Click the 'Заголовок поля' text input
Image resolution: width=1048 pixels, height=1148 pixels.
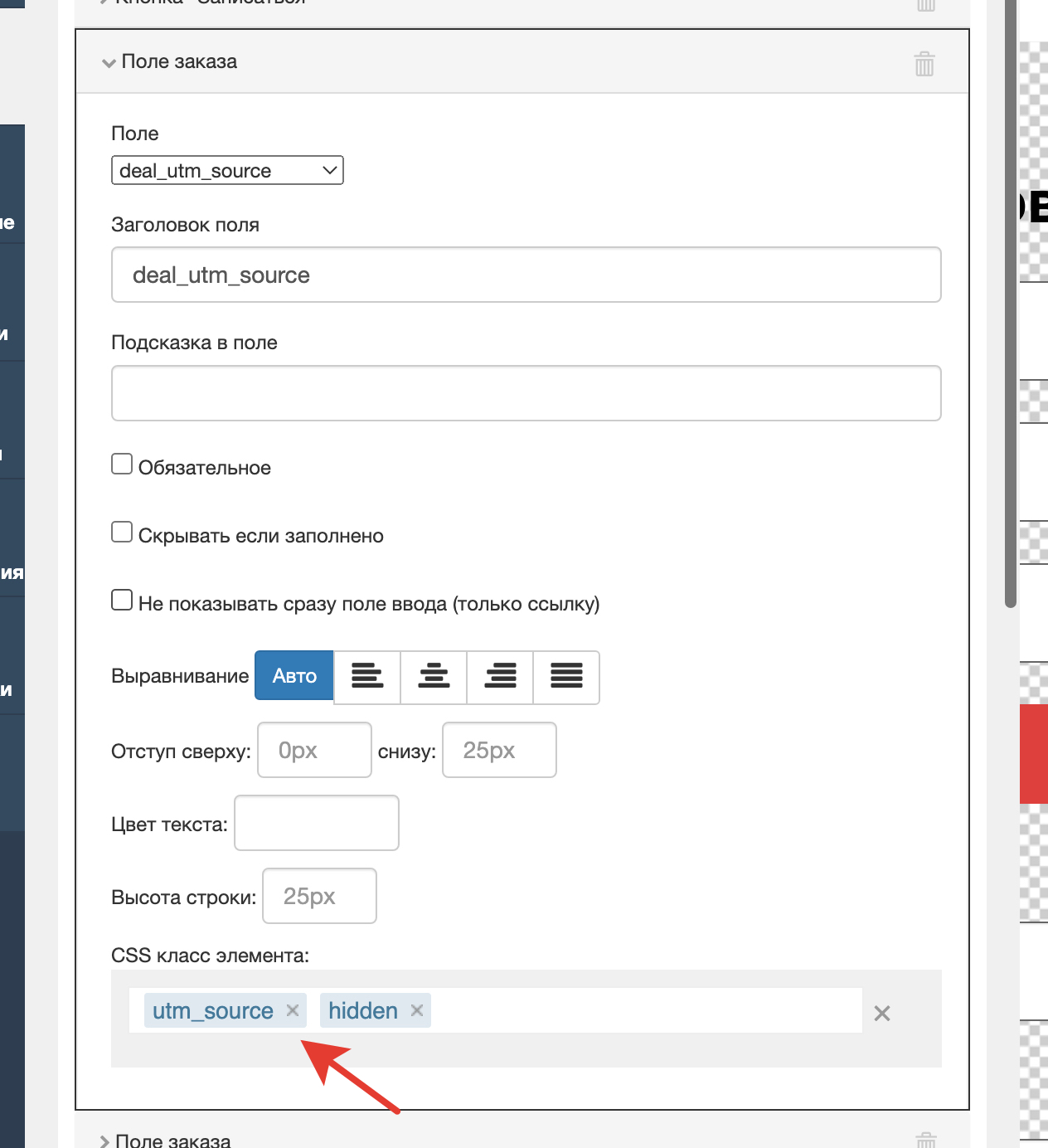point(526,275)
